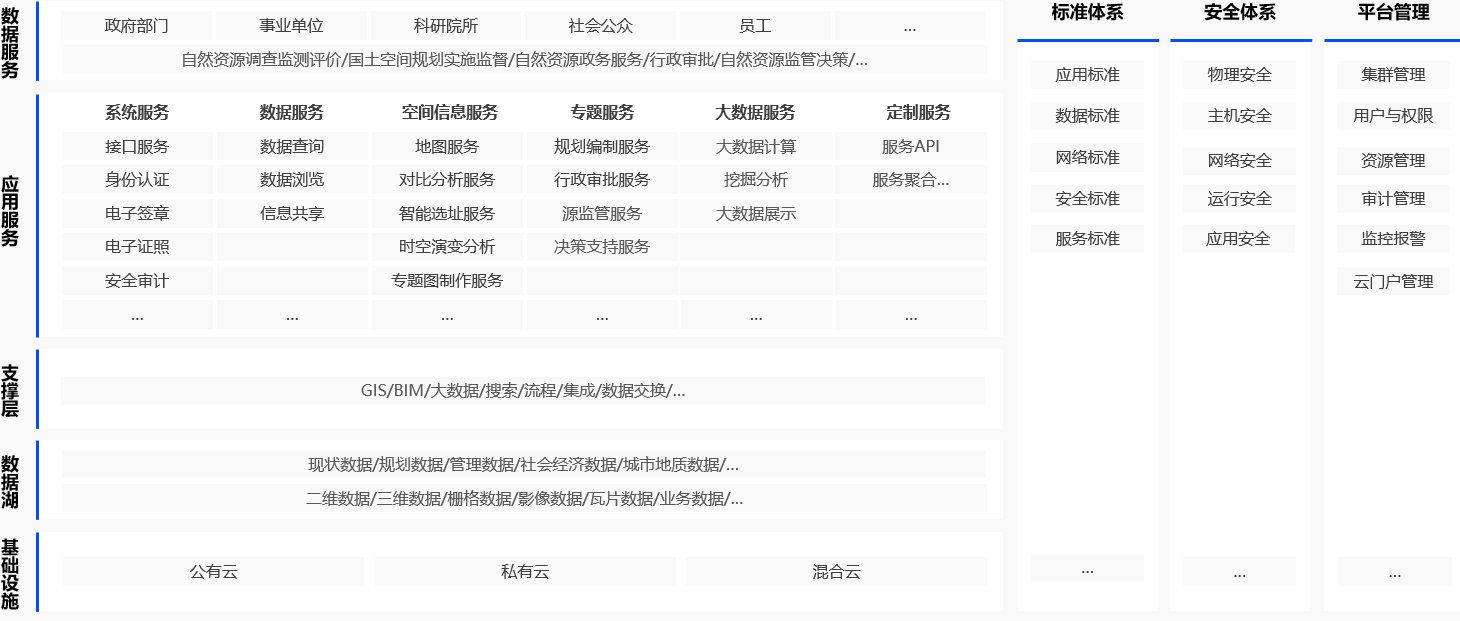The height and width of the screenshot is (621, 1460).
Task: Select 规划编制服务 entry
Action: click(602, 147)
